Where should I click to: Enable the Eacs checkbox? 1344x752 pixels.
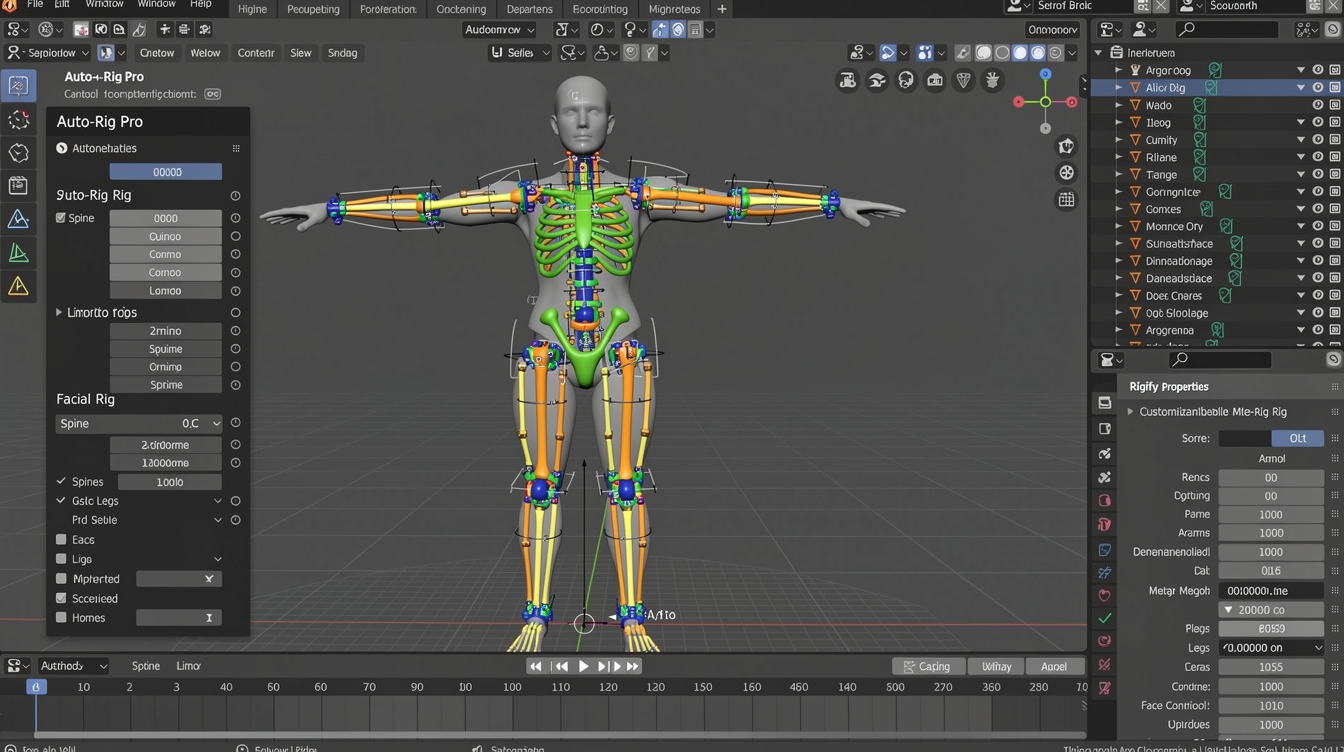62,539
